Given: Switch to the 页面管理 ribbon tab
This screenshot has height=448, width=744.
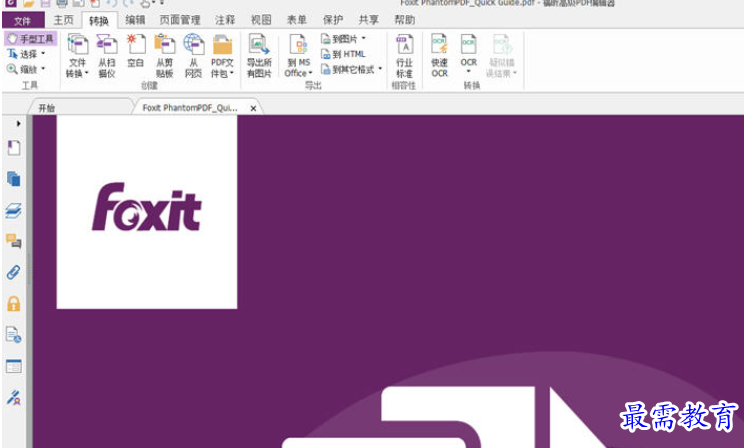Looking at the screenshot, I should click(180, 20).
